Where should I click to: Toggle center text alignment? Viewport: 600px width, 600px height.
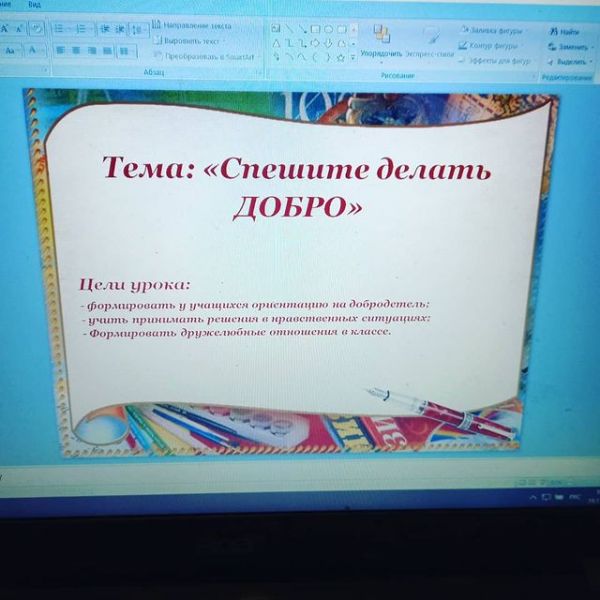[75, 49]
